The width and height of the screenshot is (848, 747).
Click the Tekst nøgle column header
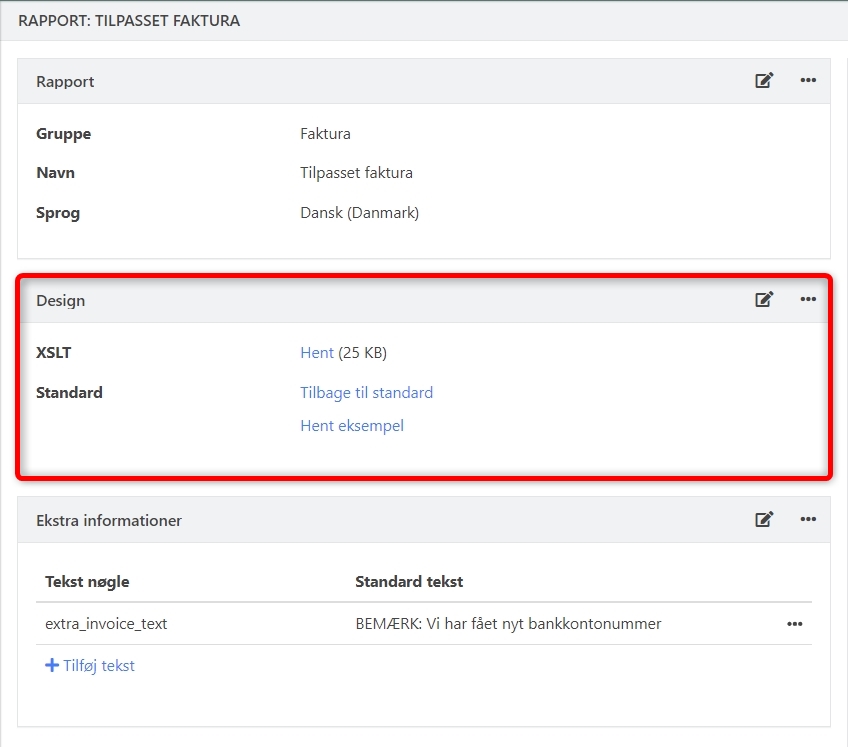pyautogui.click(x=87, y=582)
